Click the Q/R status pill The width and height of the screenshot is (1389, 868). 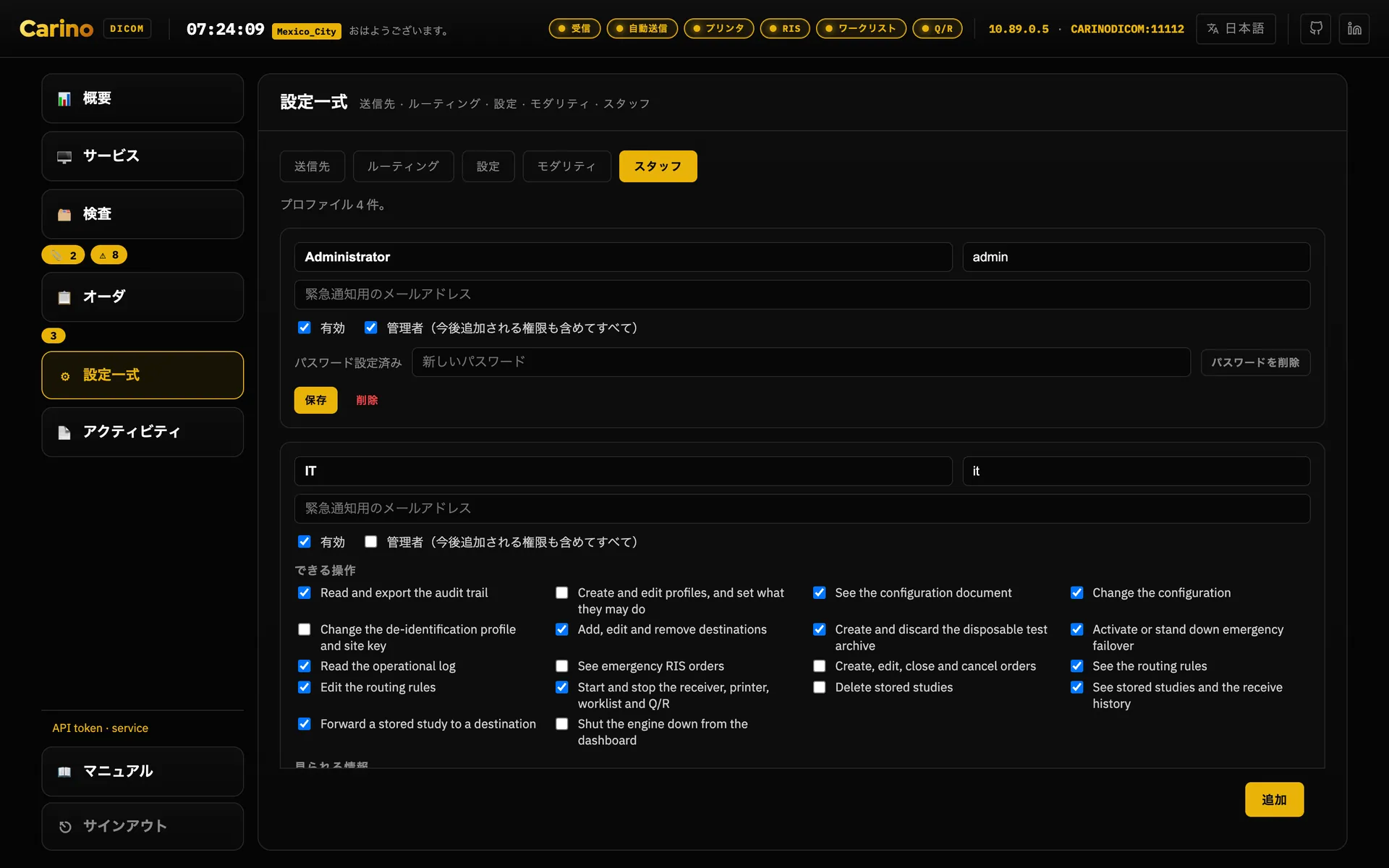tap(938, 29)
